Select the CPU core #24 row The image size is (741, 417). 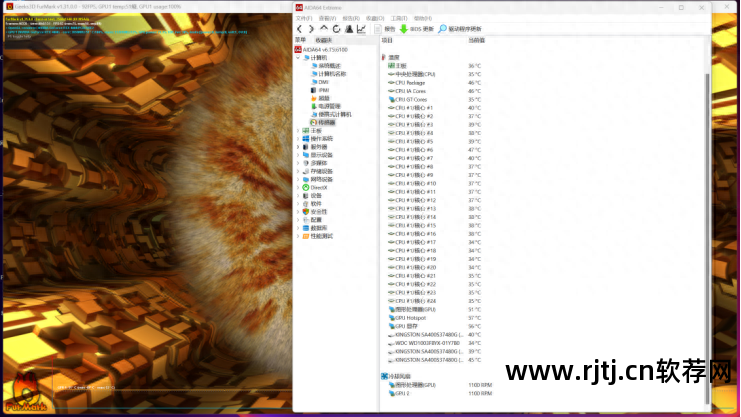434,301
